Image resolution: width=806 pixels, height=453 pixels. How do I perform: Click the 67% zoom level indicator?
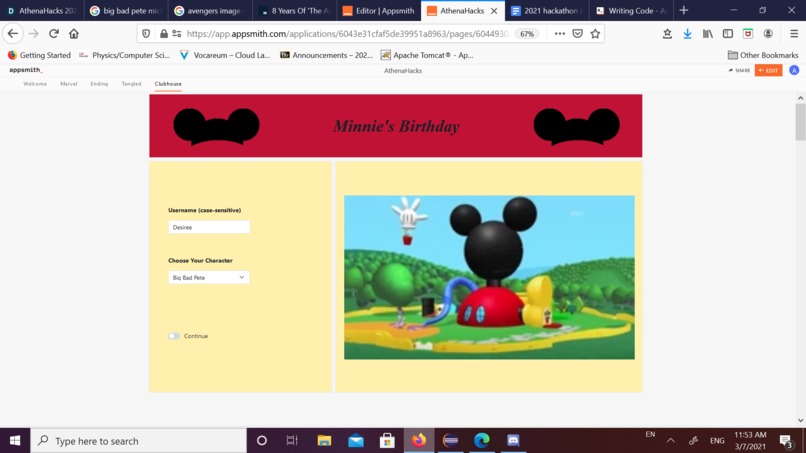[527, 34]
